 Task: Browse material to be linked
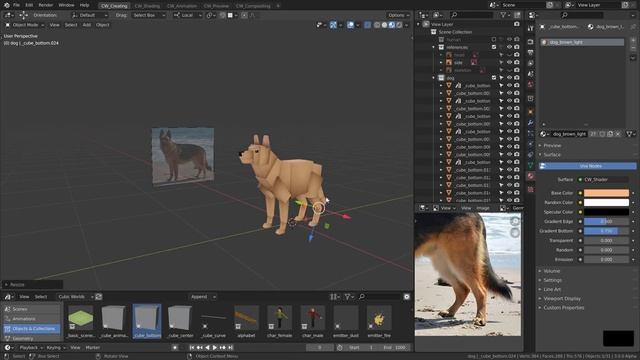544,134
